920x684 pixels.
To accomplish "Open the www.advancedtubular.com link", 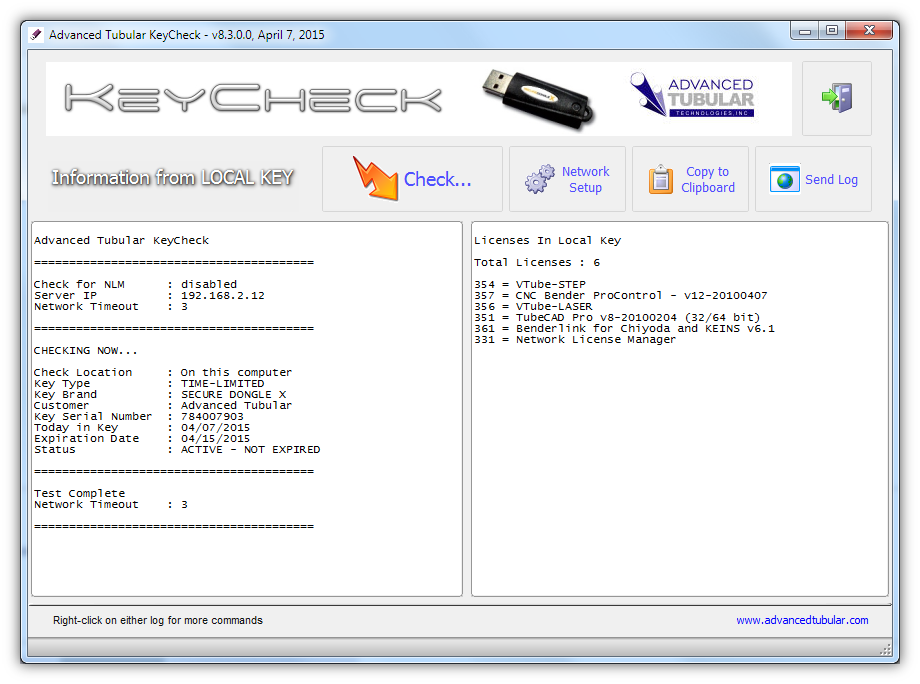I will pyautogui.click(x=802, y=620).
